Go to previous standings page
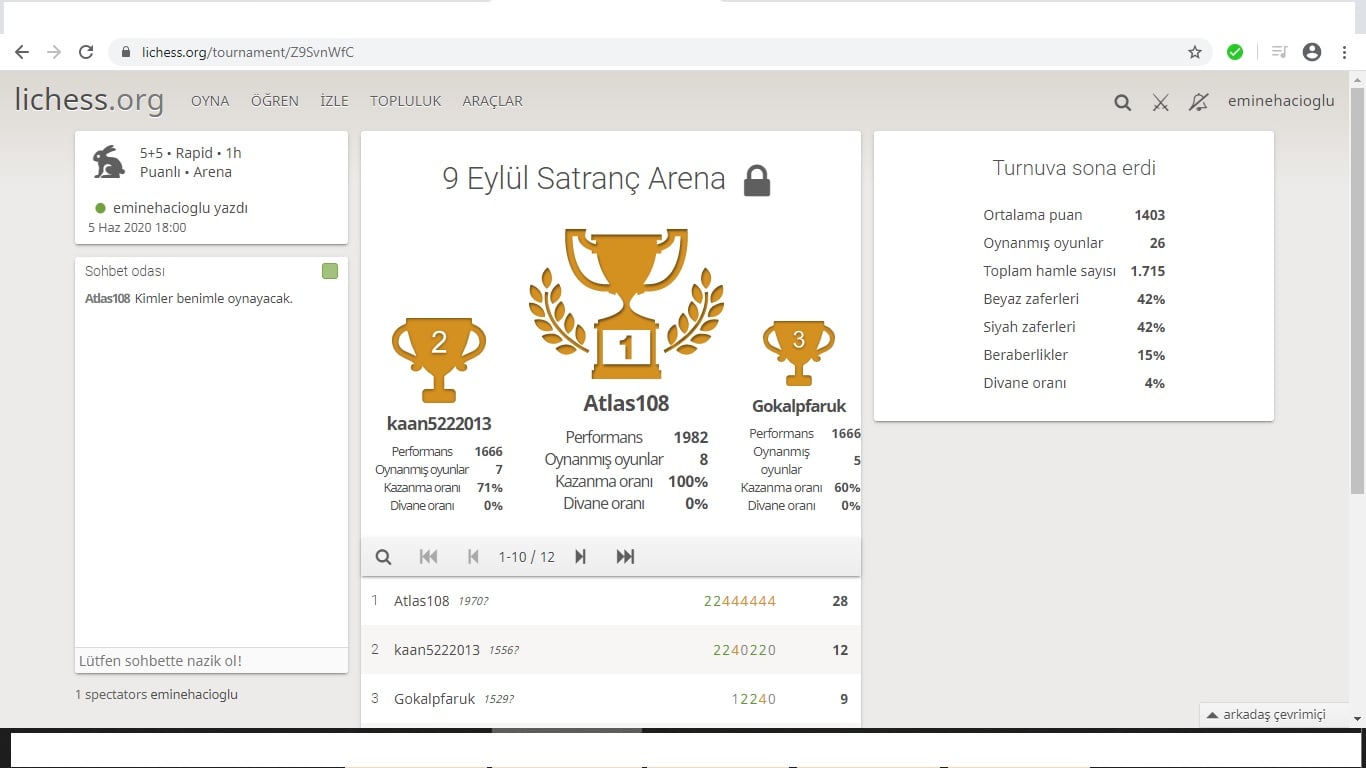 (473, 557)
